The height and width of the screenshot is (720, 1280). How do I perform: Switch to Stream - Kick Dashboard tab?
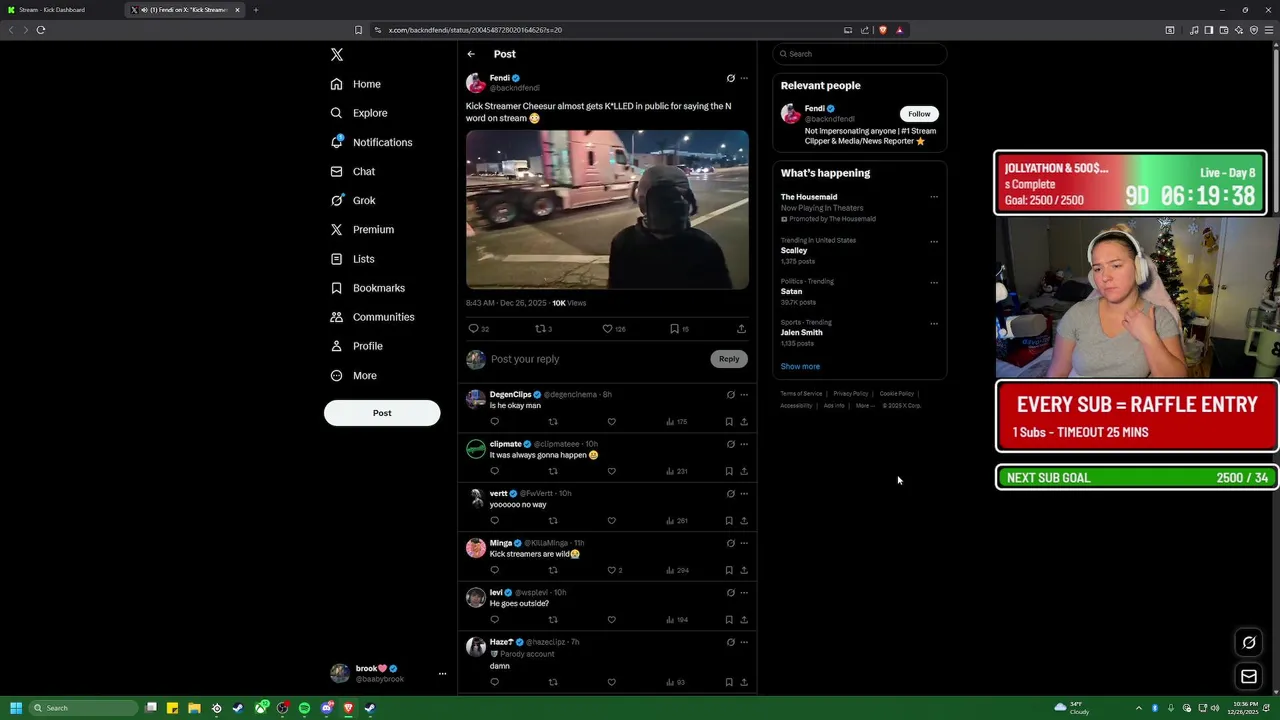click(x=60, y=10)
